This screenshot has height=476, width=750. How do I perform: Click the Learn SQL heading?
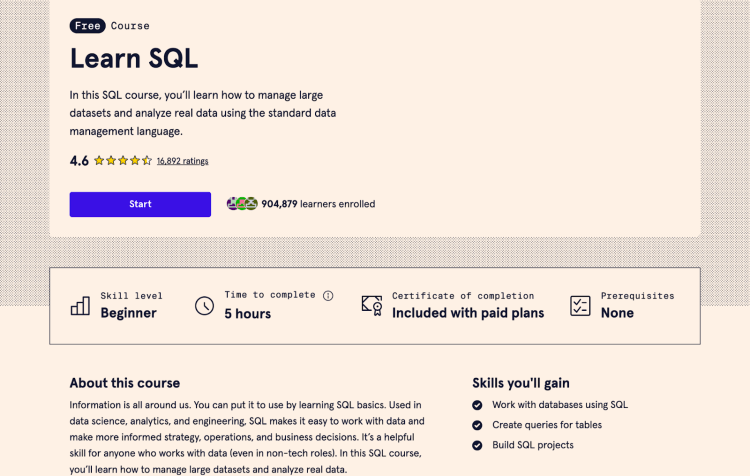tap(134, 59)
